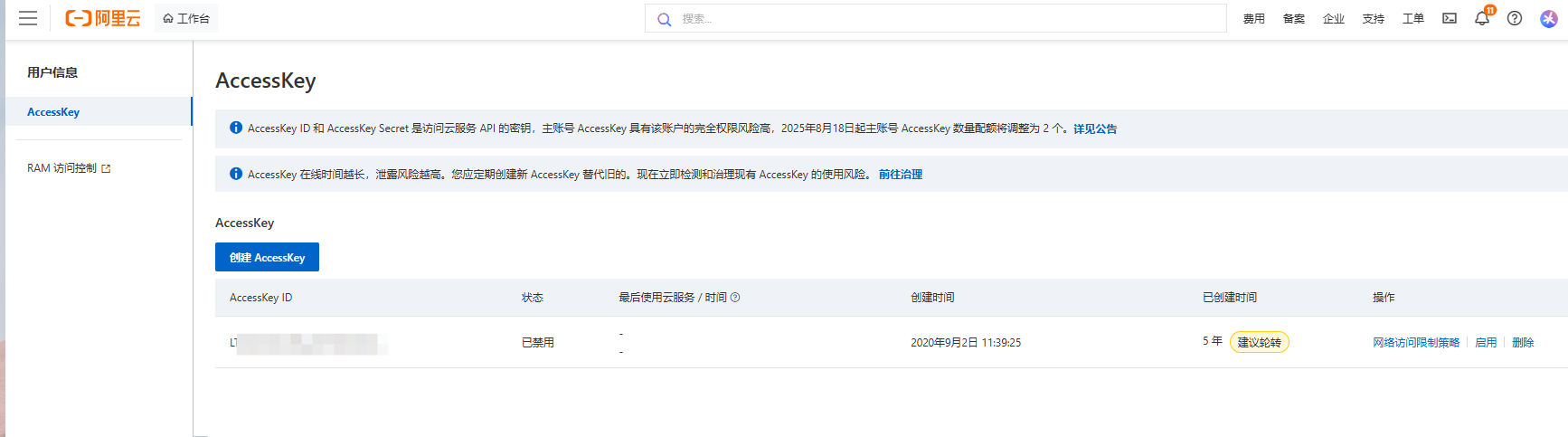Click the 创建 AccessKey button
The image size is (1568, 437).
point(267,257)
